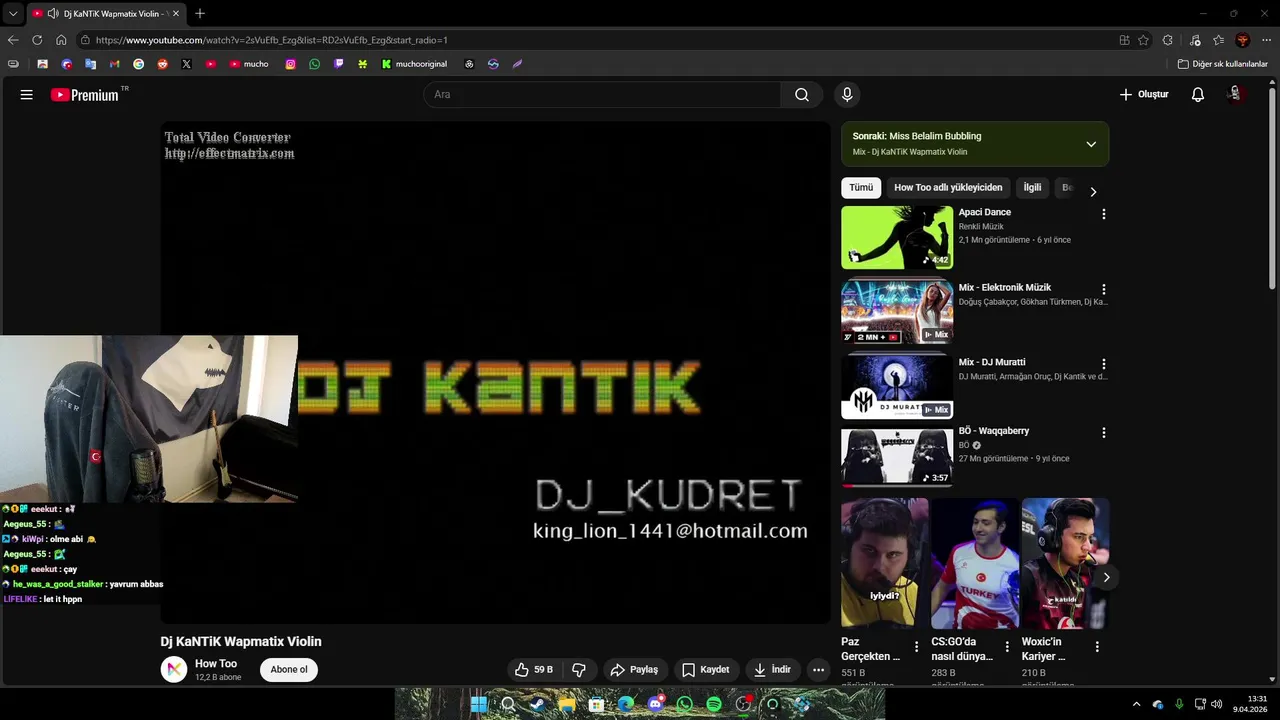Open Paz Gerçekten short thumbnail
The width and height of the screenshot is (1280, 720).
pyautogui.click(x=885, y=564)
